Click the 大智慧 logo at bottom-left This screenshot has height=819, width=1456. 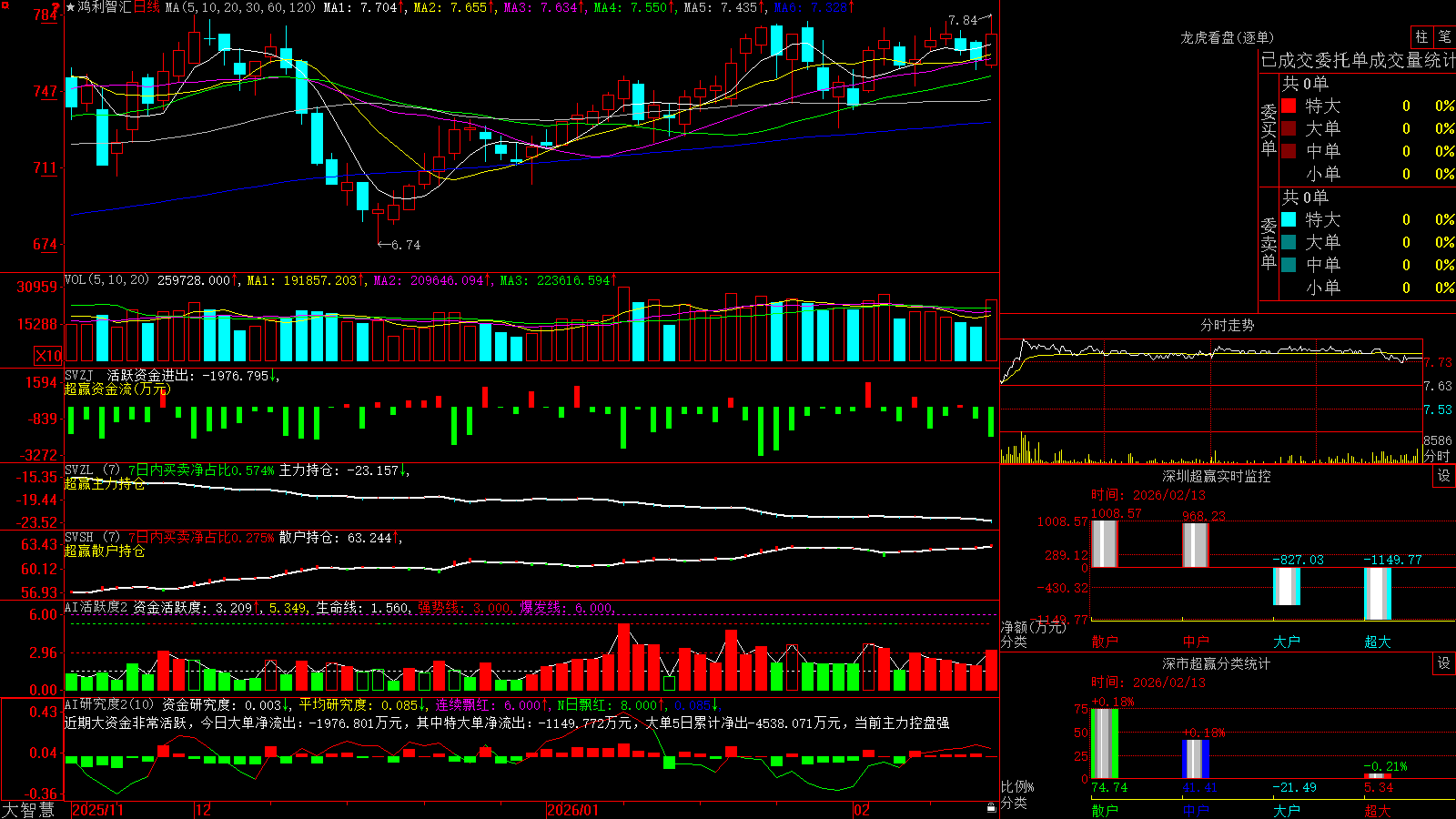tap(28, 809)
